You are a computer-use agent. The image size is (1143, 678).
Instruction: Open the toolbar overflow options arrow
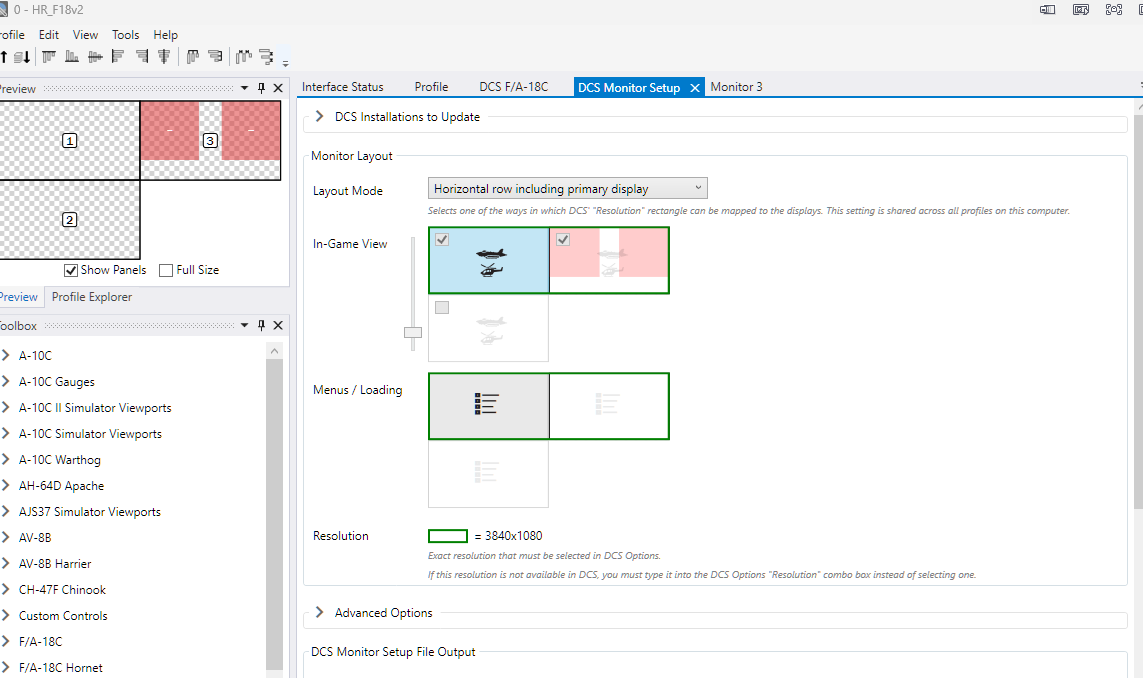[286, 63]
